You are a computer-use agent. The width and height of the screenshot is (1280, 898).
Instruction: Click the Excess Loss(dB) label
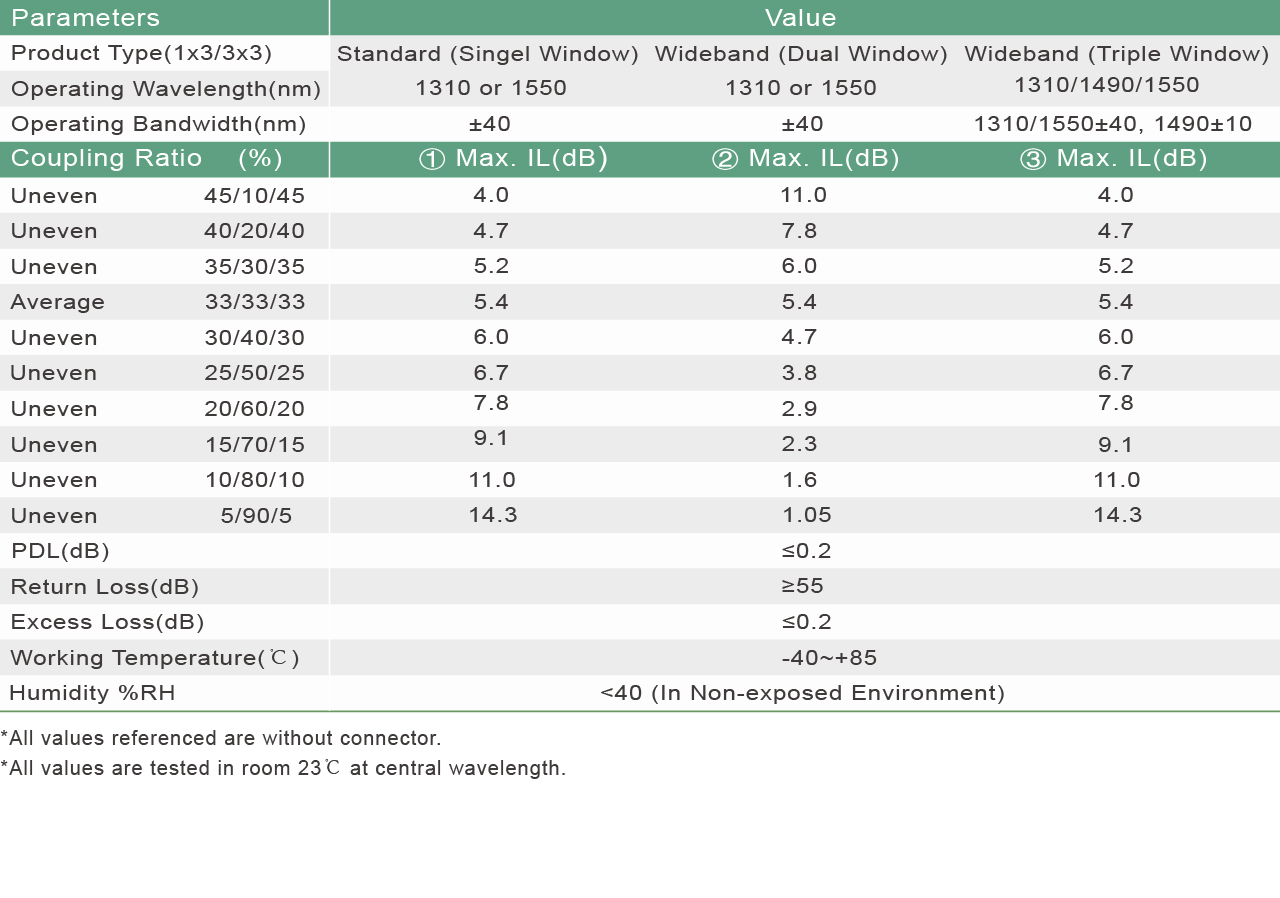coord(107,622)
